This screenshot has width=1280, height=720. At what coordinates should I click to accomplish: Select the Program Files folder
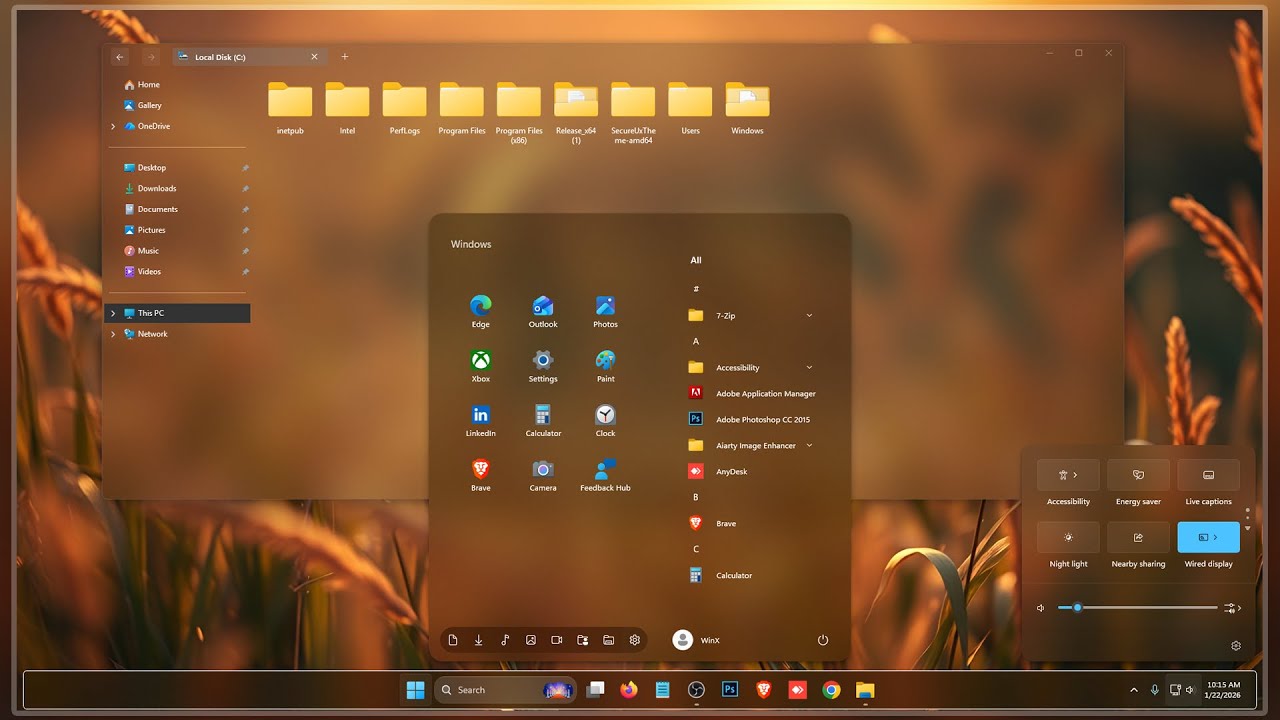pos(462,109)
